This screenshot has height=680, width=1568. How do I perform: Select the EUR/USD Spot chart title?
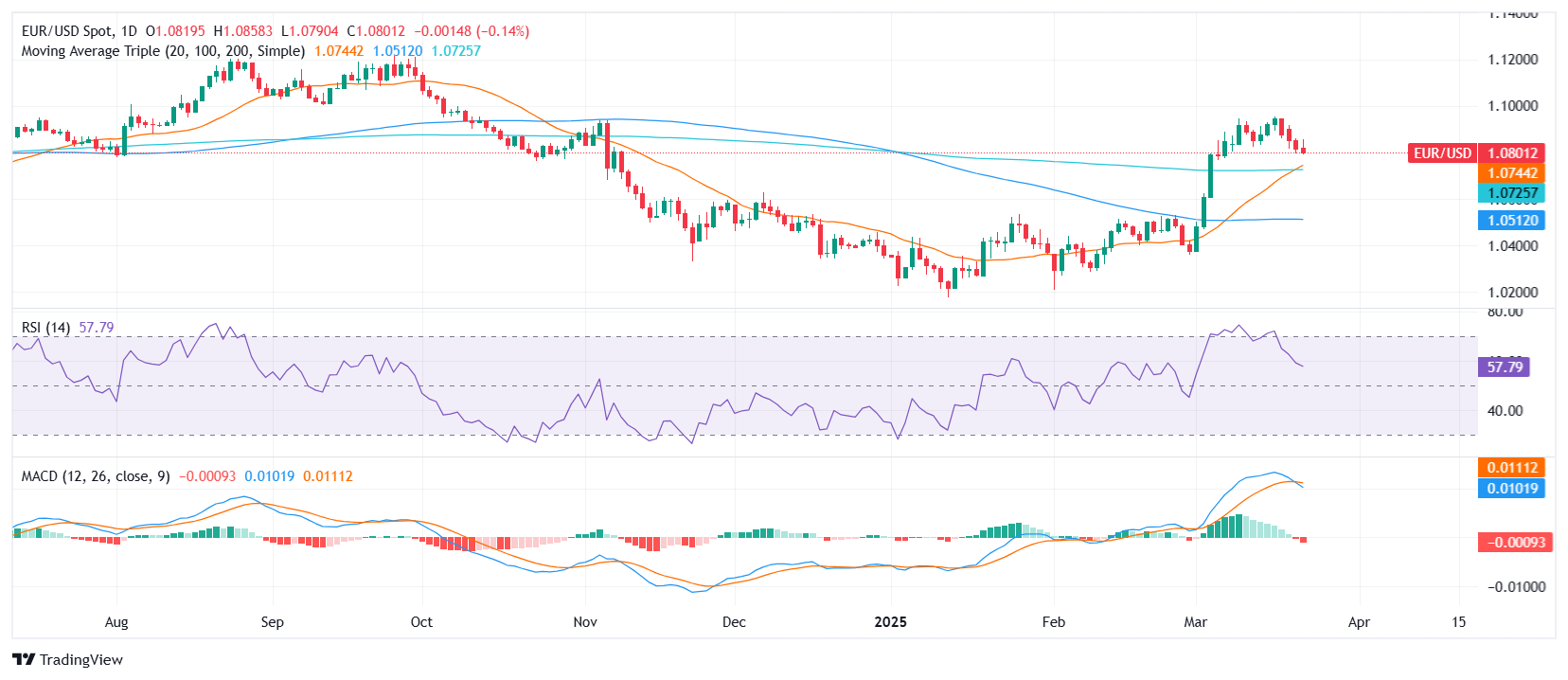pyautogui.click(x=80, y=31)
